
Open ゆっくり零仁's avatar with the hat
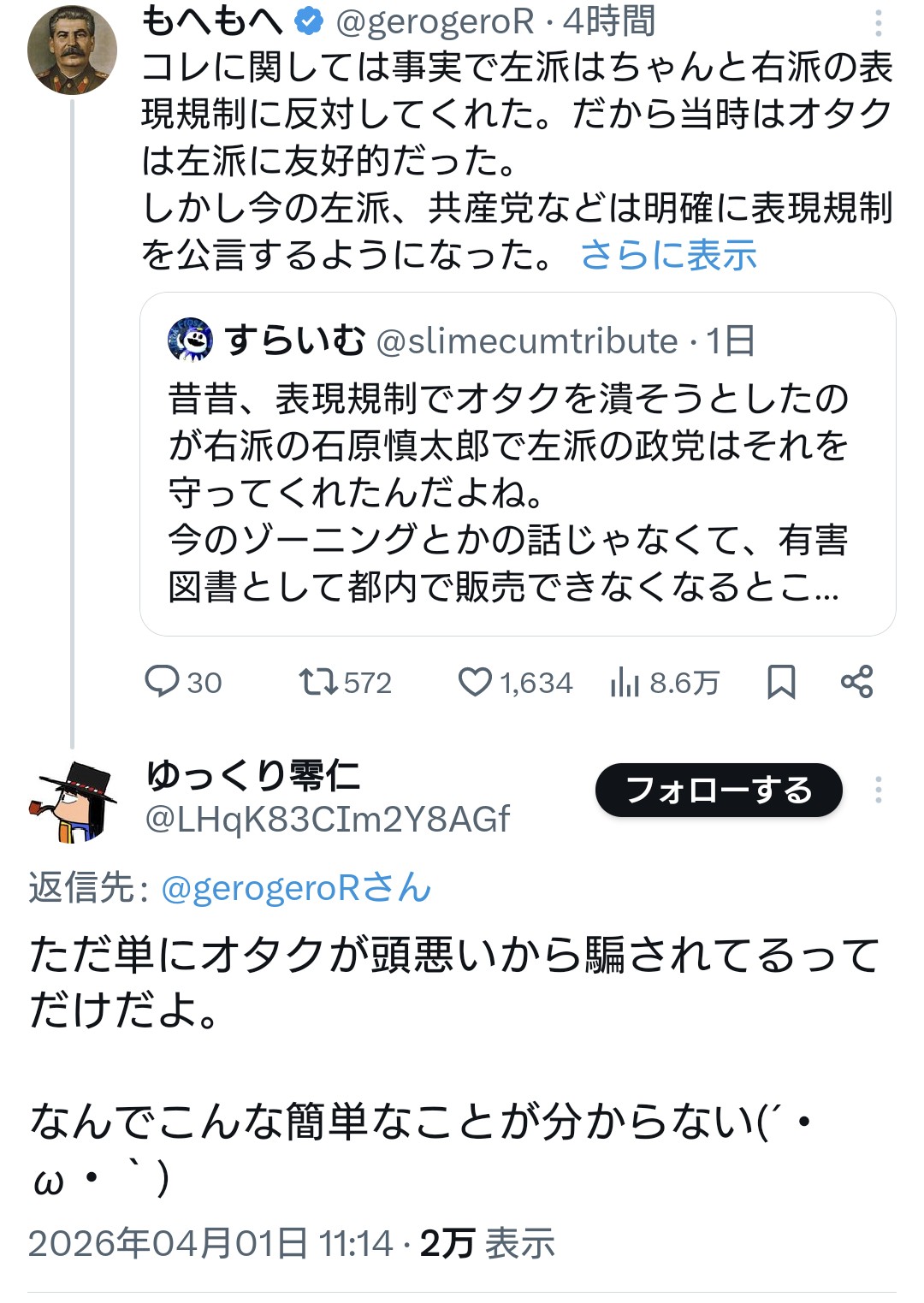73,801
